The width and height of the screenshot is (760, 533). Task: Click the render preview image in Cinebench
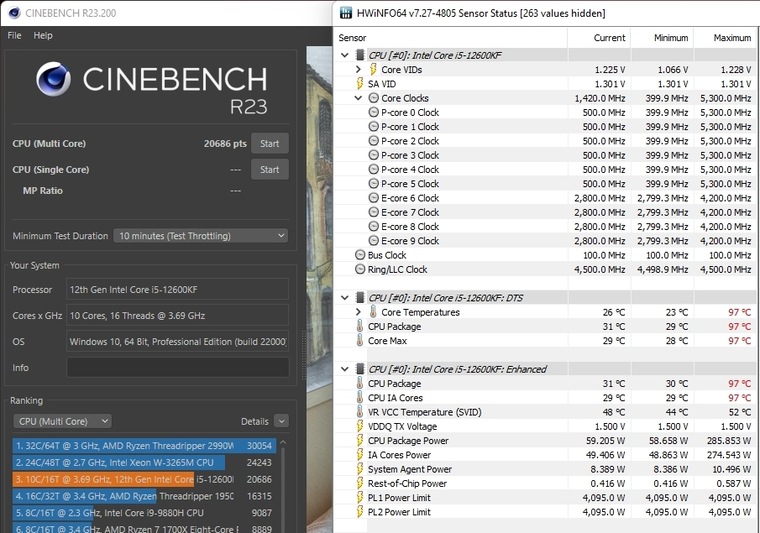pyautogui.click(x=319, y=289)
